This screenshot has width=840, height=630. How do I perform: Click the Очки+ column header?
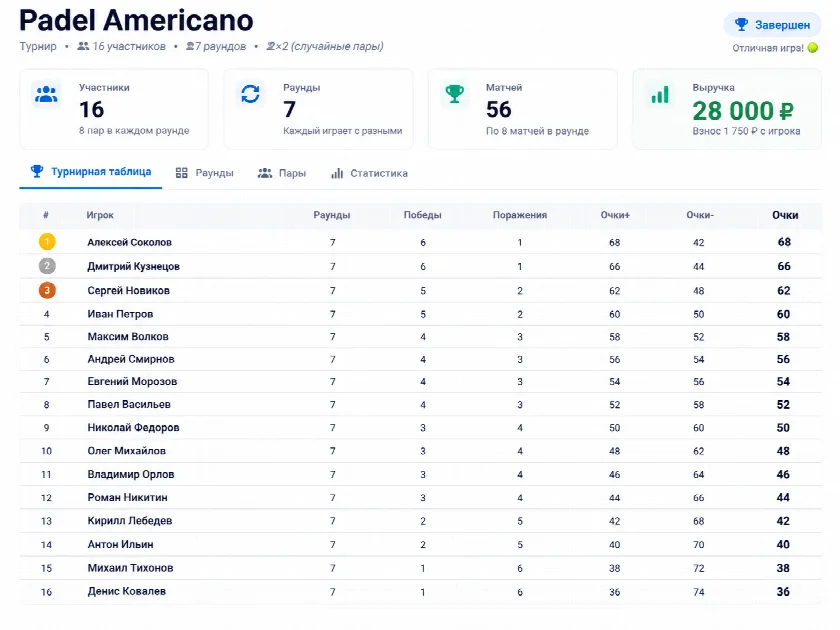point(615,215)
